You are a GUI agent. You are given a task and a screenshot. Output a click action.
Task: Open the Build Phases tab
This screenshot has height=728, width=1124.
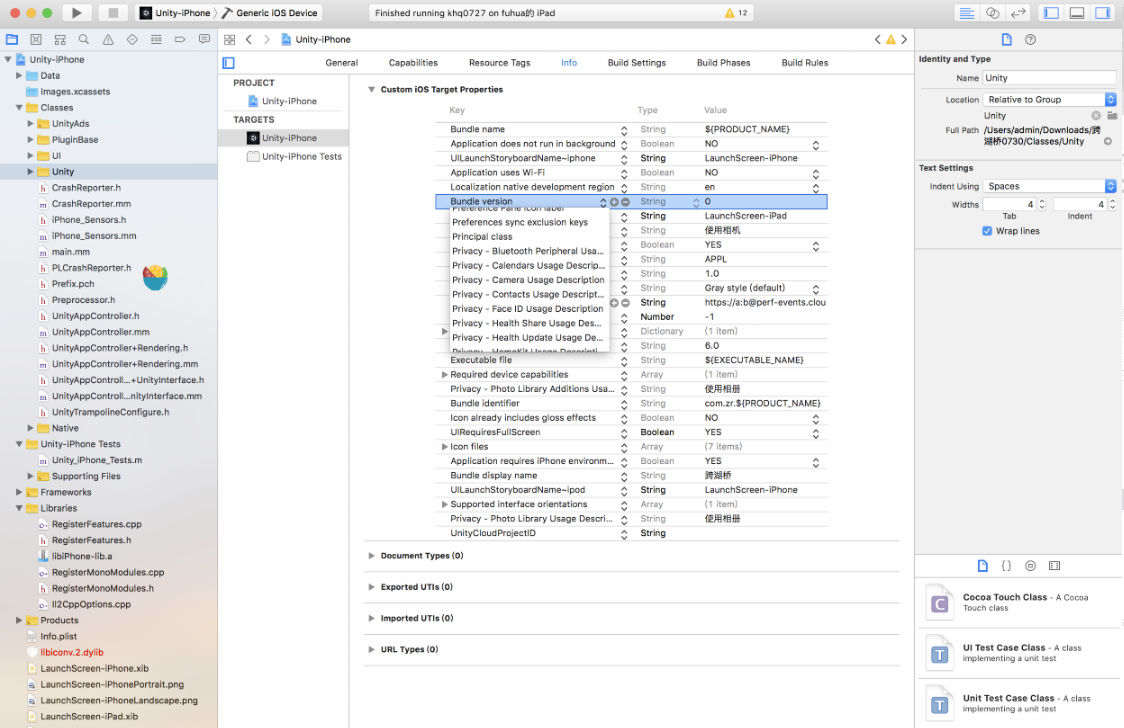tap(723, 63)
